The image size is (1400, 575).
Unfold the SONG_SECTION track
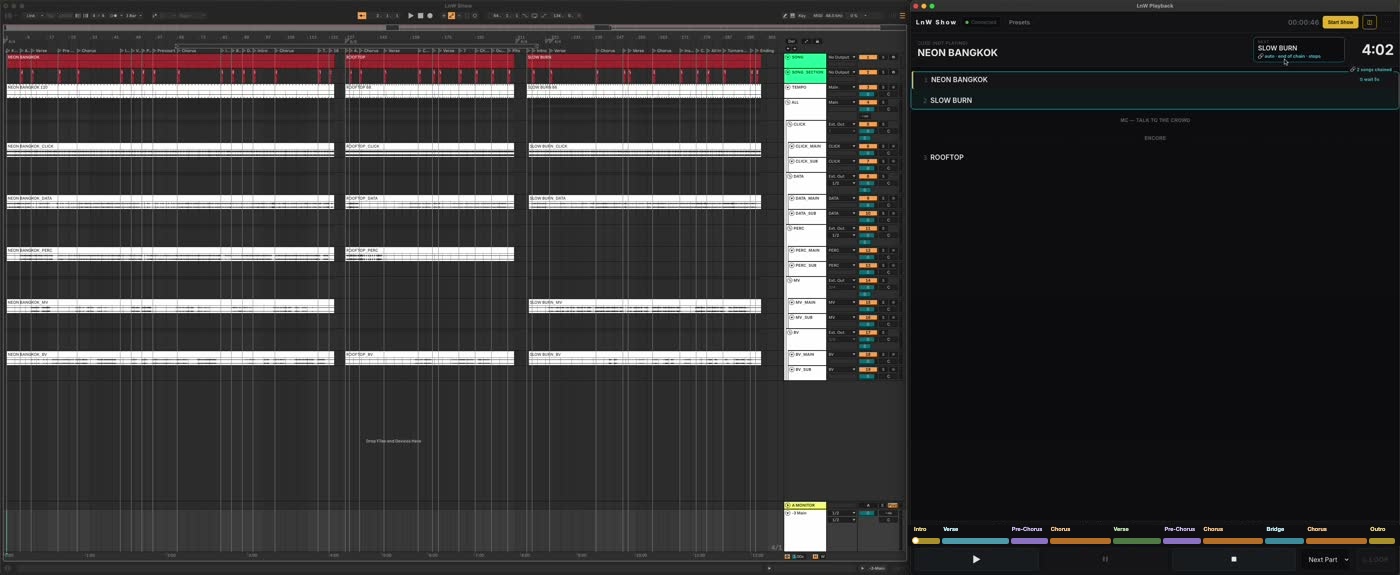[787, 72]
